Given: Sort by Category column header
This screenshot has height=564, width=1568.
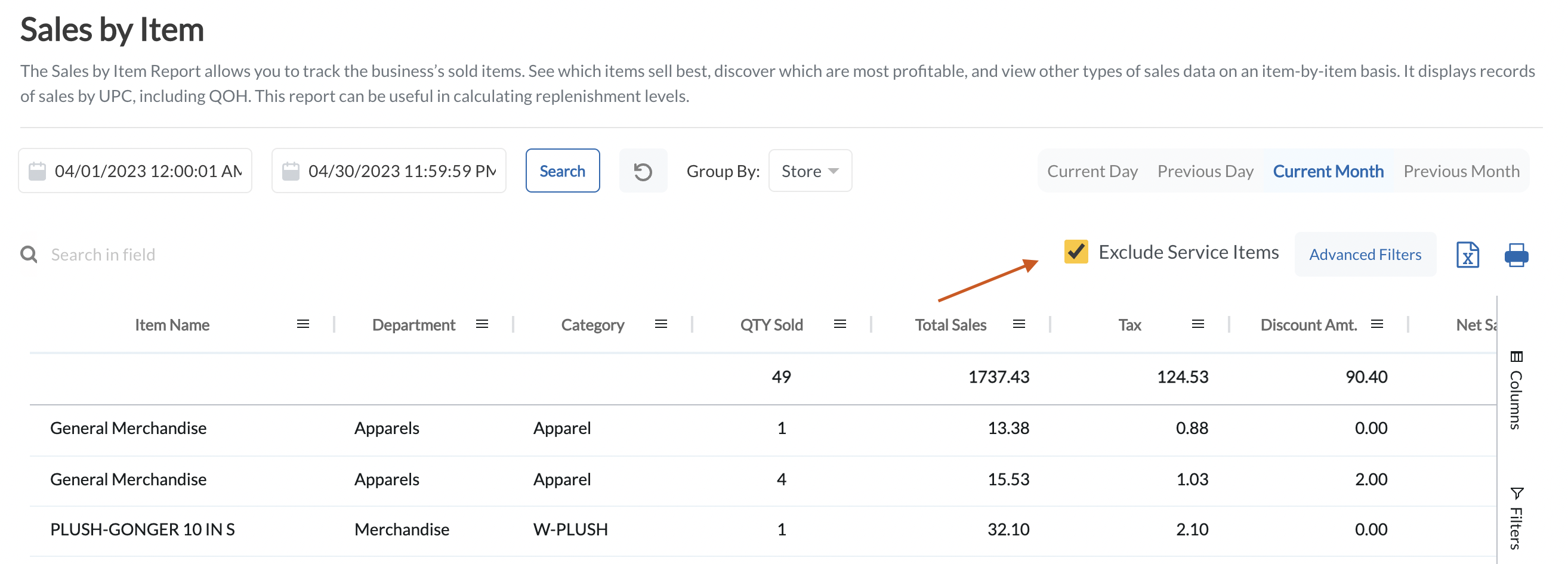Looking at the screenshot, I should [x=592, y=325].
